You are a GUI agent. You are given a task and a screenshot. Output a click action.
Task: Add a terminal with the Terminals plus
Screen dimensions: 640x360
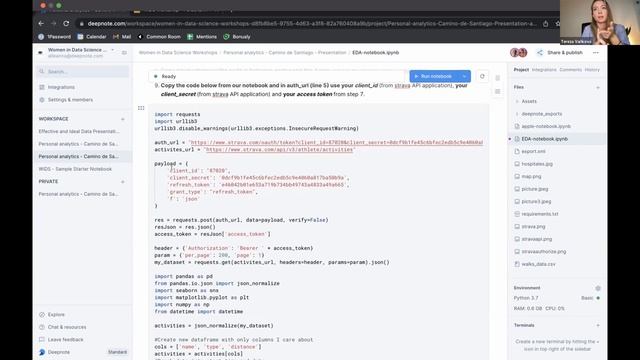pos(598,326)
